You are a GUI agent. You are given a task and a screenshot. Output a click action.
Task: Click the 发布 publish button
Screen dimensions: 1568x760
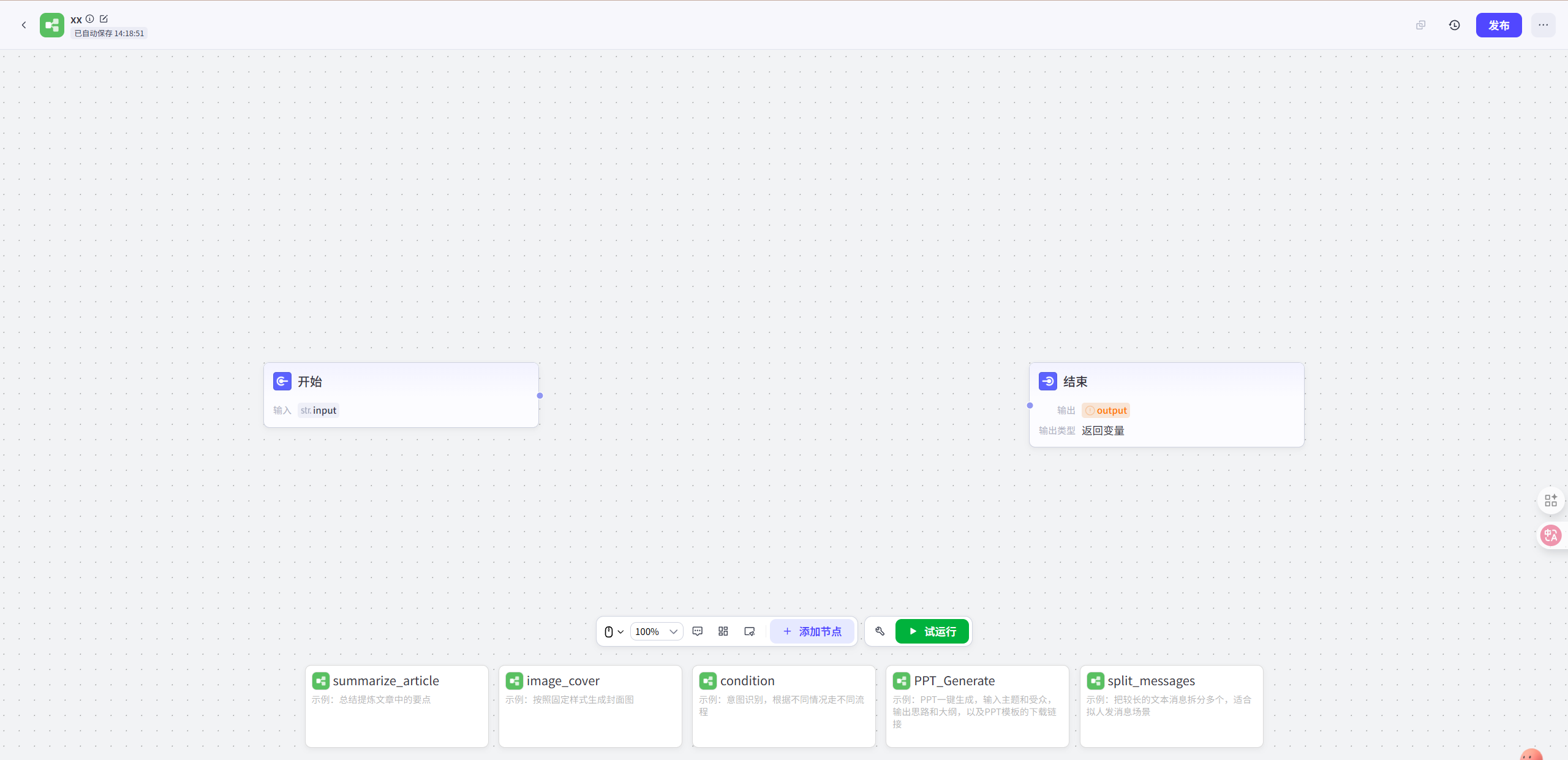click(1498, 25)
